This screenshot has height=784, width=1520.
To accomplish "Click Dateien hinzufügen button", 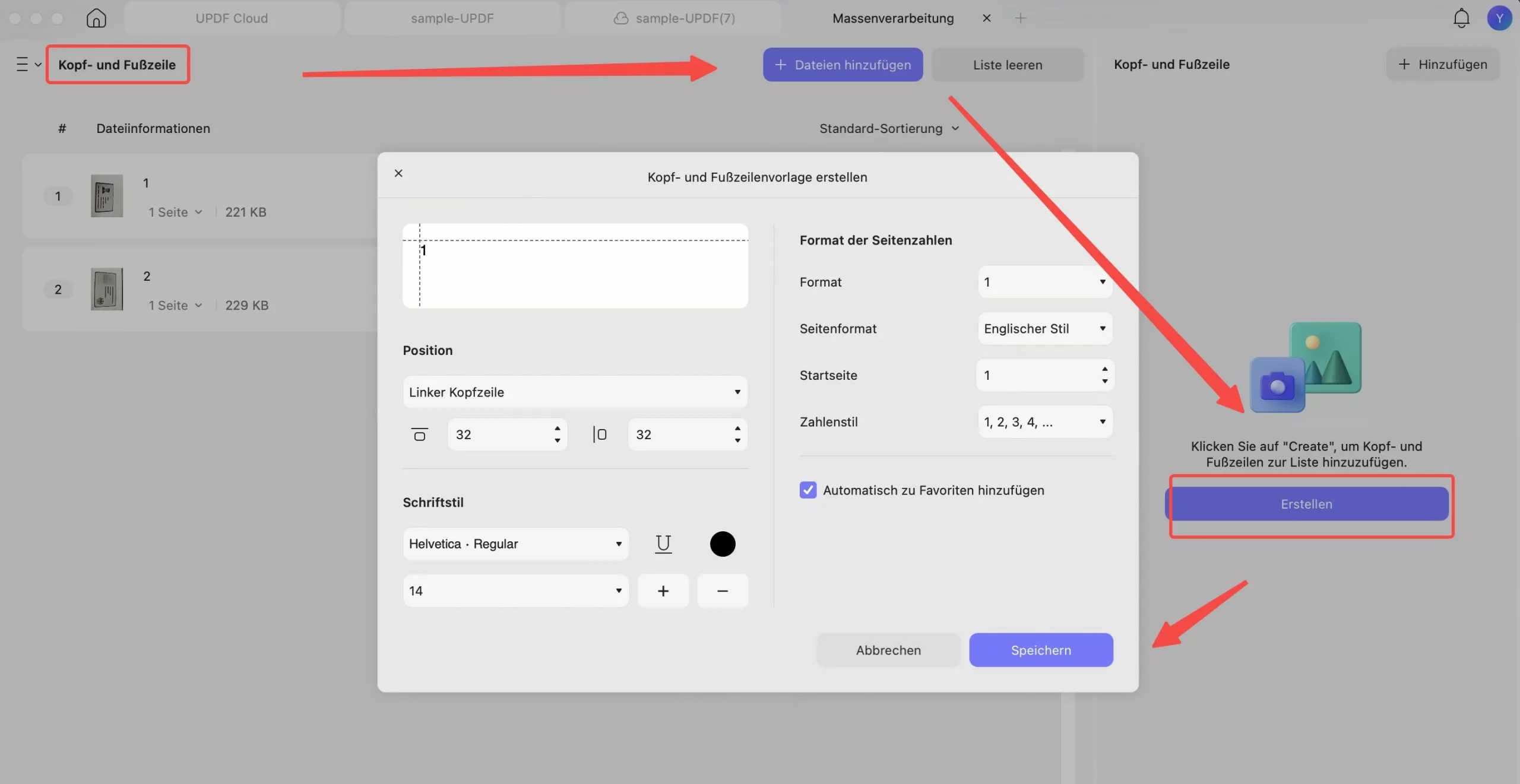I will pyautogui.click(x=843, y=64).
